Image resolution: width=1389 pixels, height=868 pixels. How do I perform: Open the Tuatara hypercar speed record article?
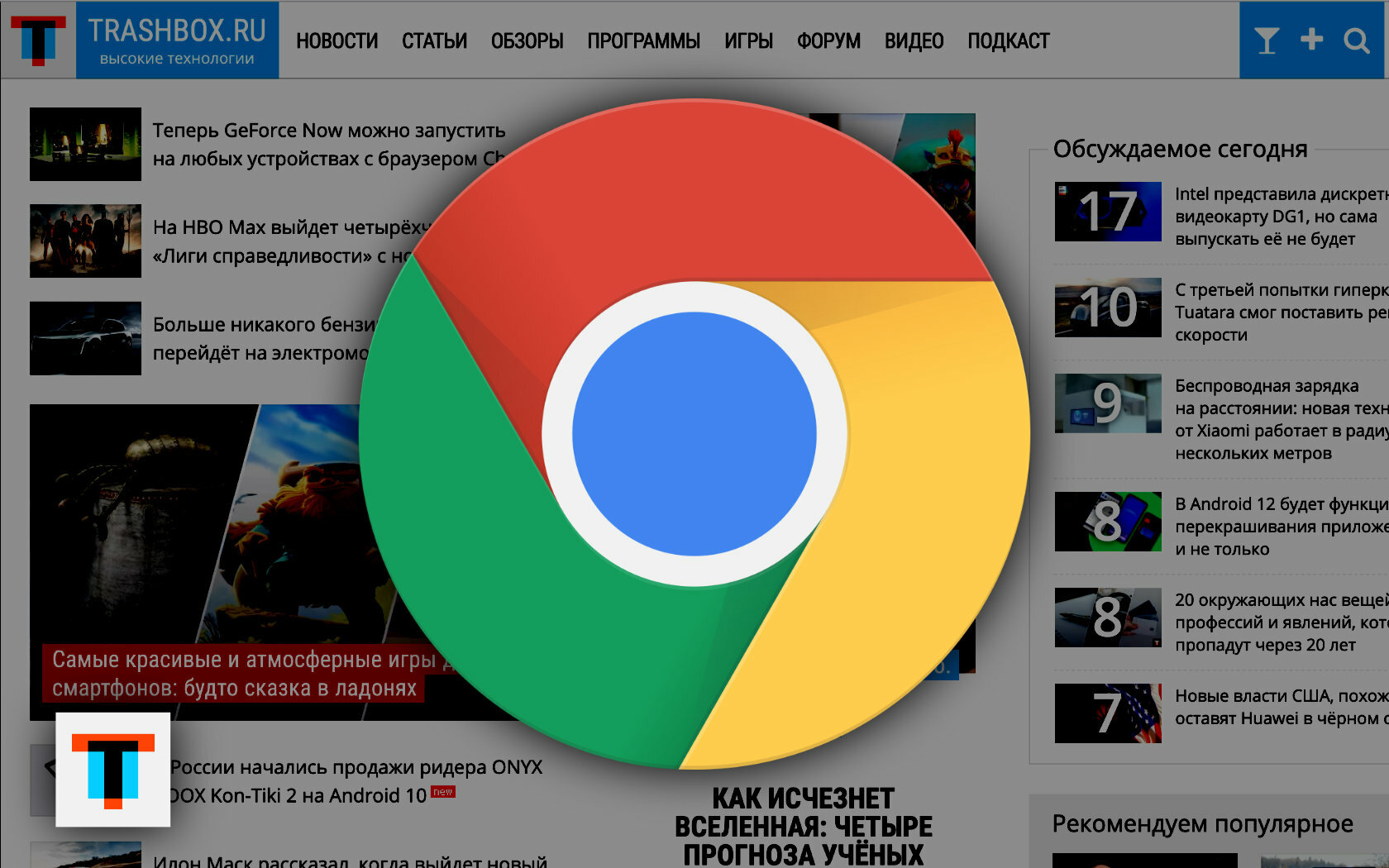1282,312
